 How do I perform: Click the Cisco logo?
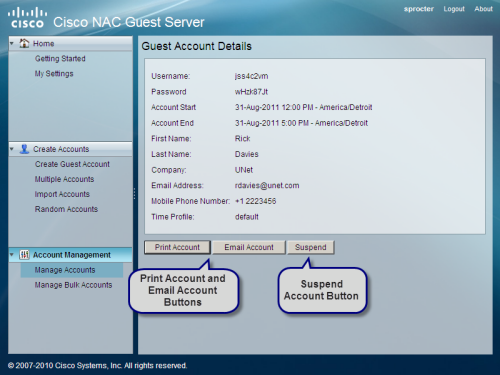tap(27, 18)
